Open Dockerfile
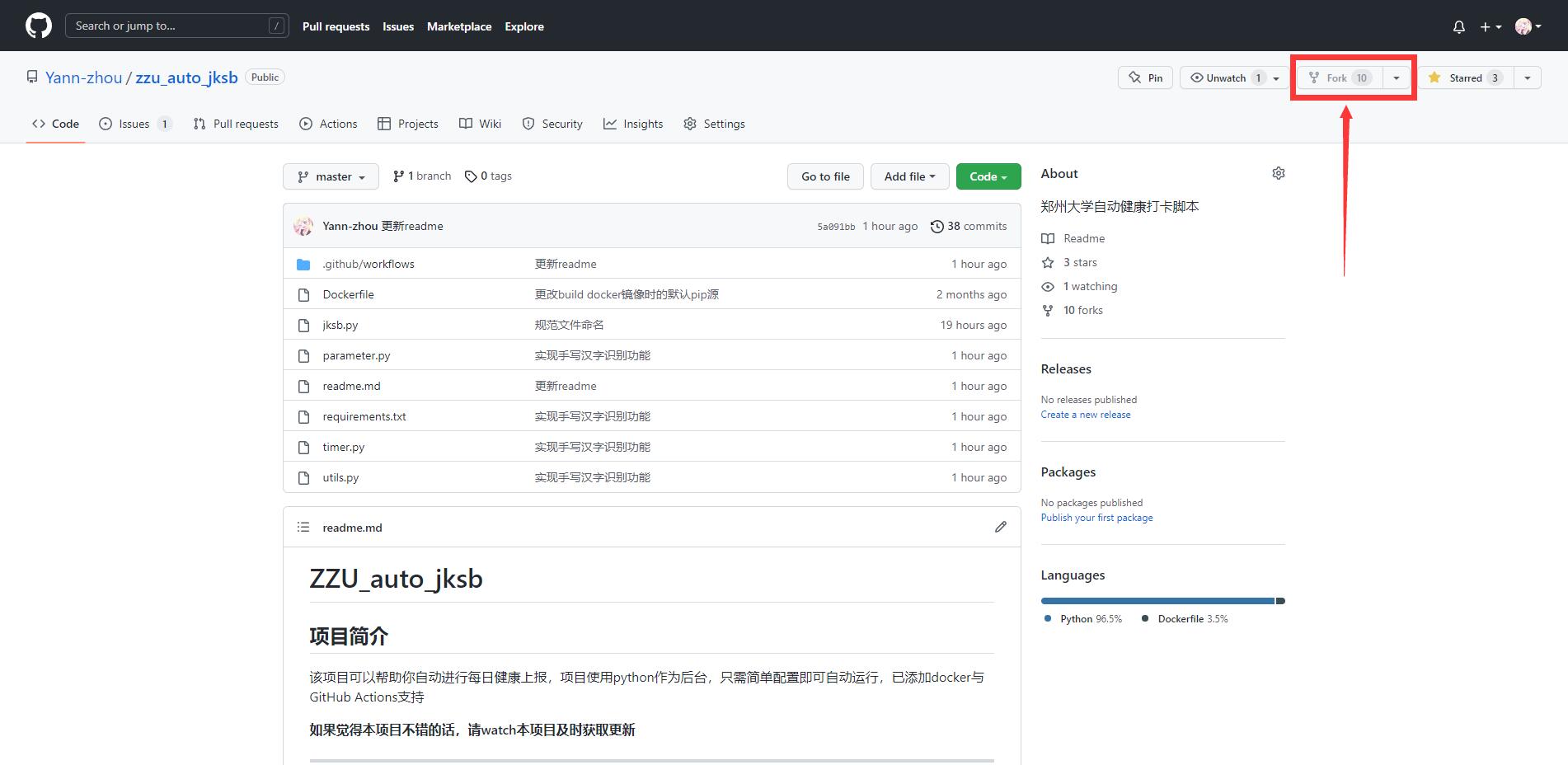The image size is (1568, 765). 348,294
